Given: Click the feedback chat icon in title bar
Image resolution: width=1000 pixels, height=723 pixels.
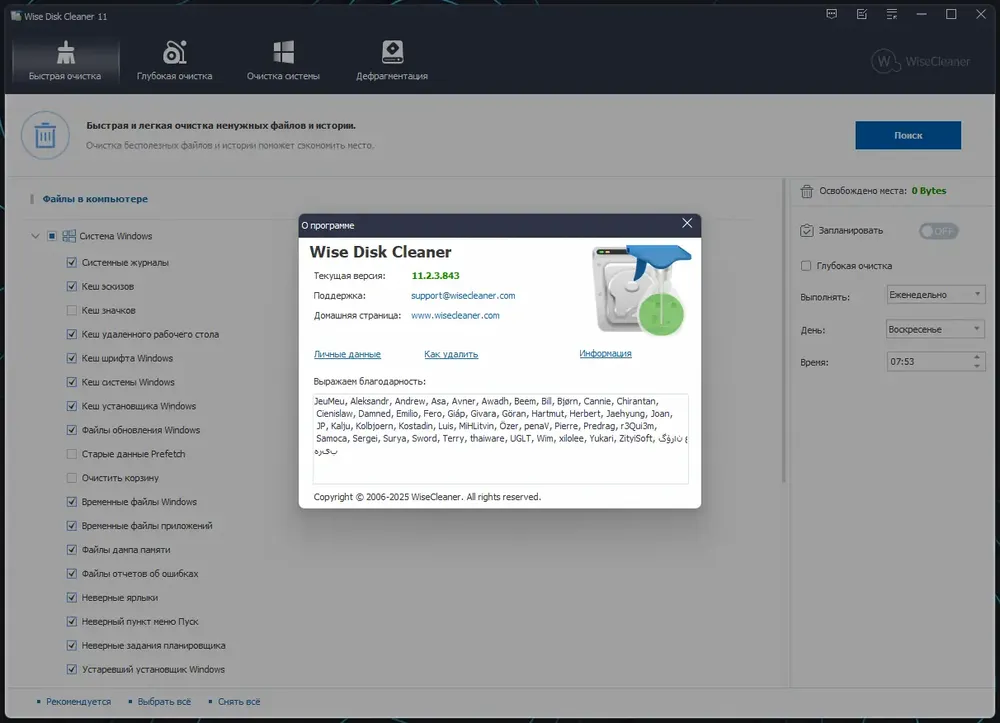Looking at the screenshot, I should point(832,14).
